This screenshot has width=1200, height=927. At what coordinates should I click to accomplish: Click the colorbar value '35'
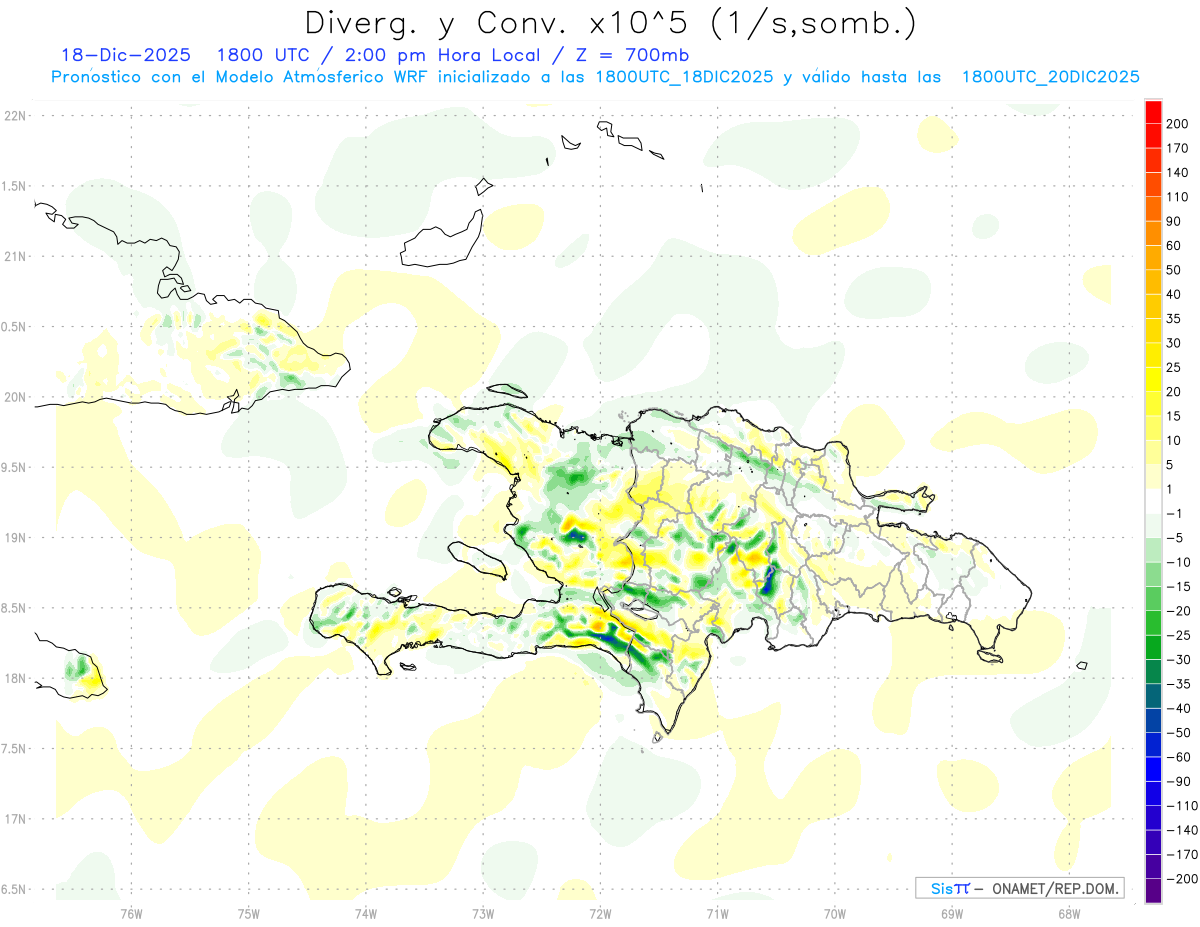(x=1174, y=318)
